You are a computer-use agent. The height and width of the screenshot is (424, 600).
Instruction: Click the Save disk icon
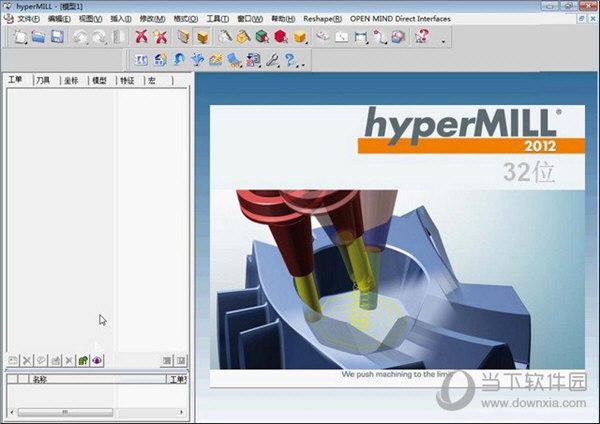[x=57, y=37]
